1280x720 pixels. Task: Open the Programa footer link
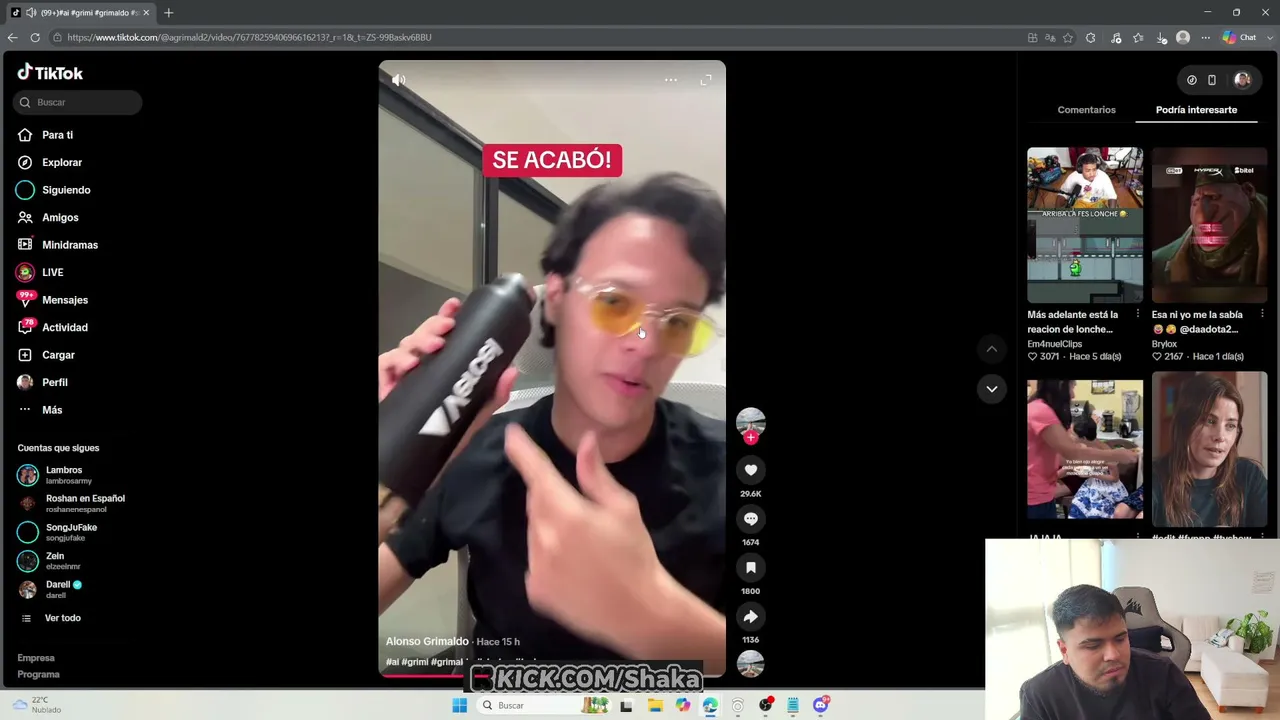click(38, 674)
